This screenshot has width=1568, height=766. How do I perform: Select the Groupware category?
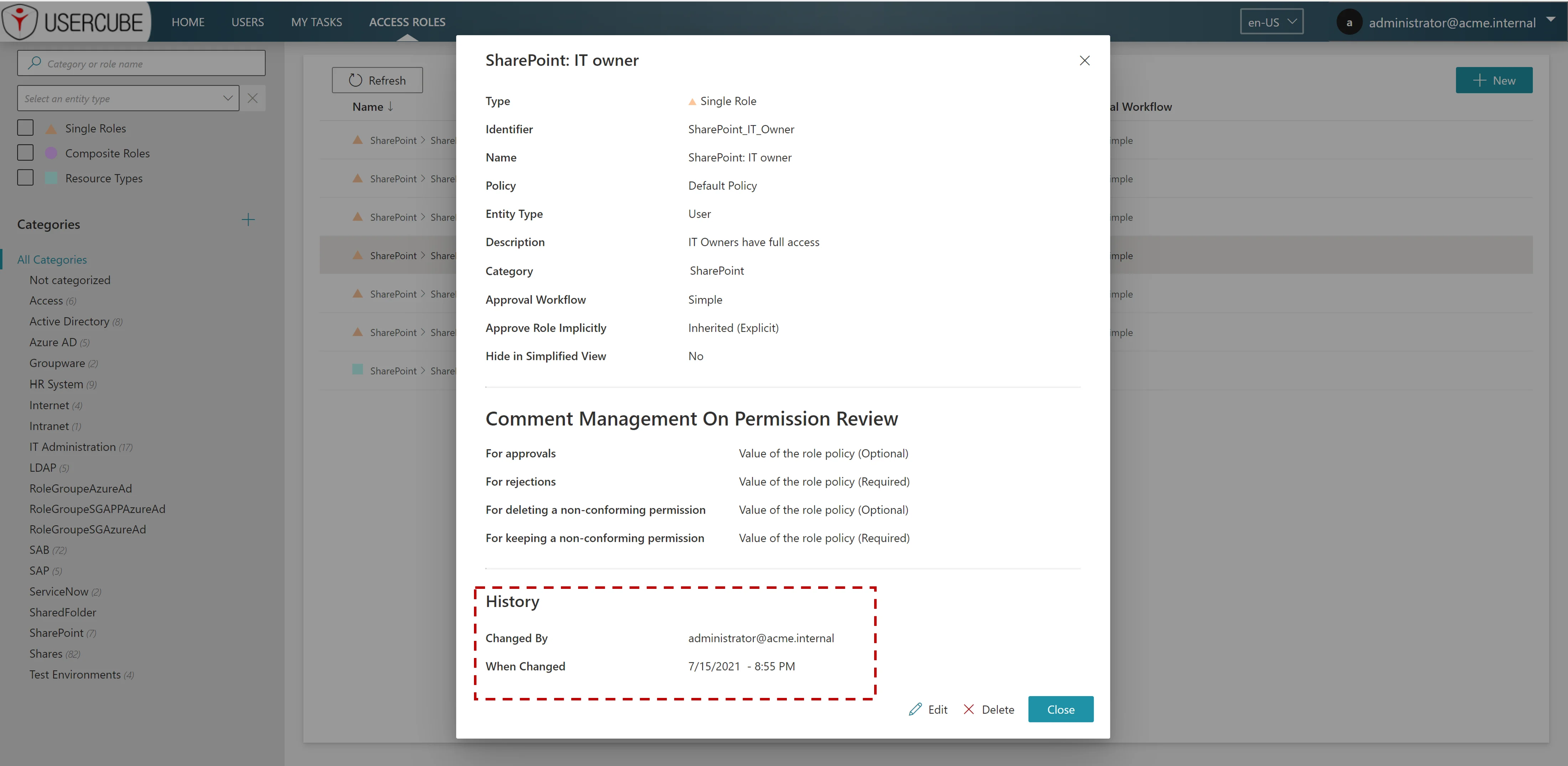tap(63, 363)
